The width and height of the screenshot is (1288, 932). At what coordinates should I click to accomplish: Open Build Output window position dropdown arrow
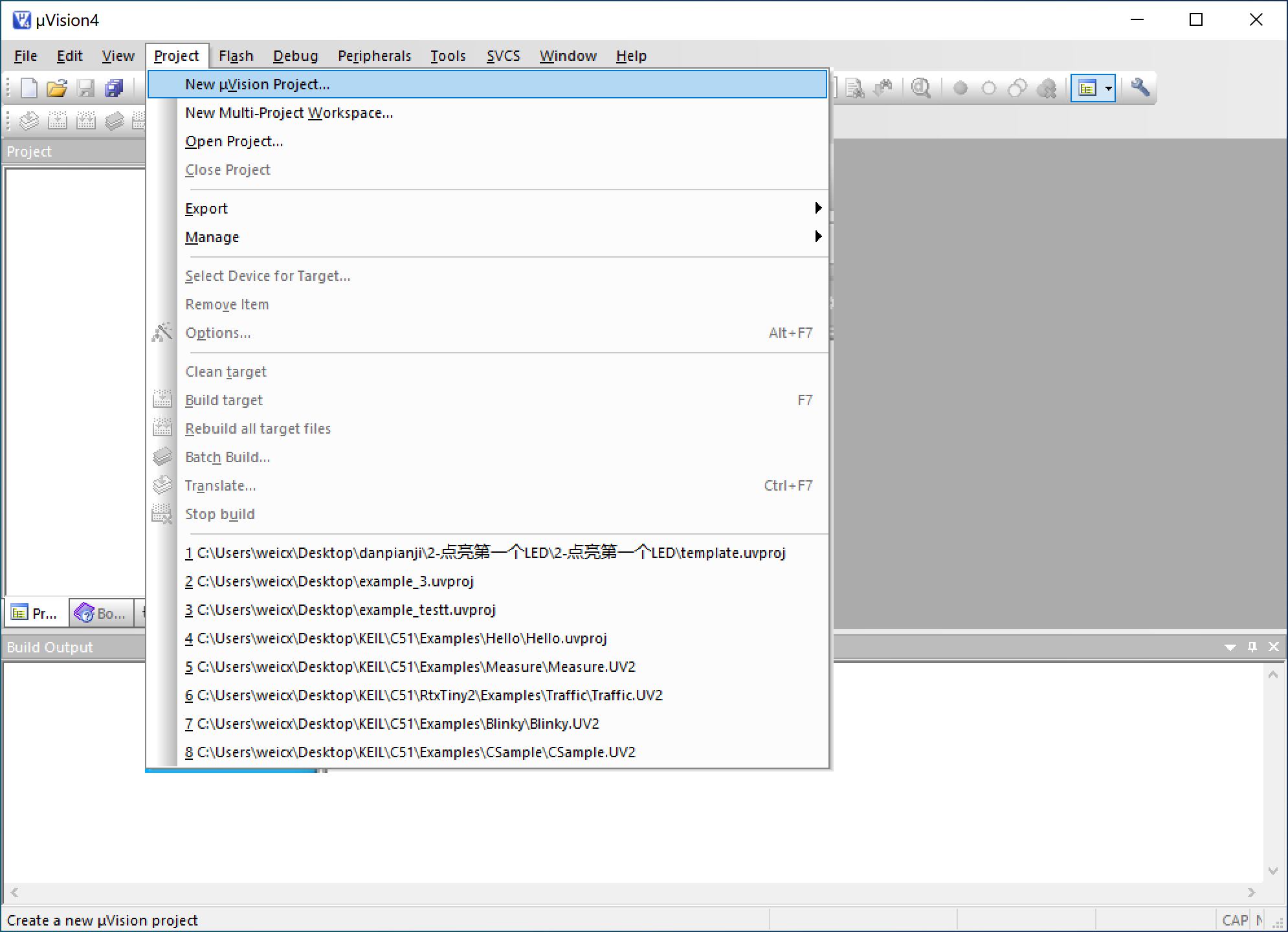click(1230, 647)
